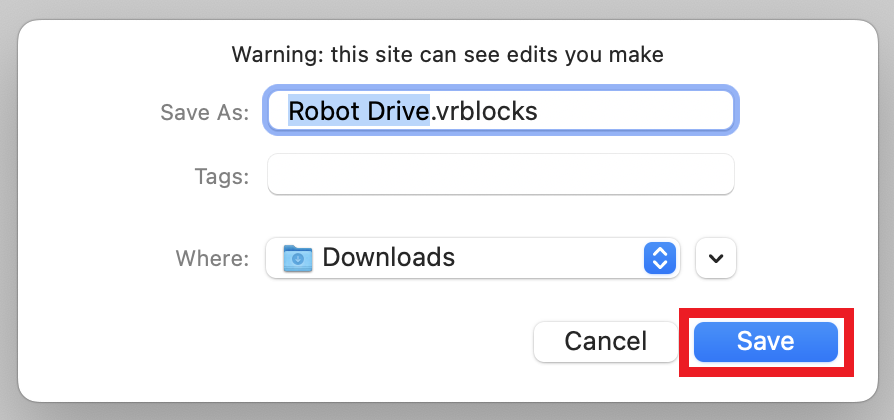Click the highlighted Robot Drive text
The height and width of the screenshot is (420, 894).
click(358, 110)
